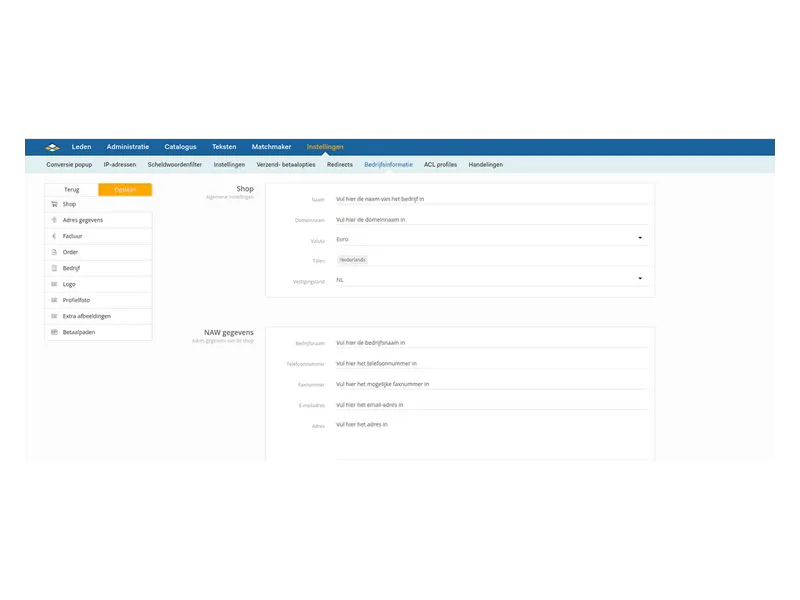This screenshot has height=600, width=800.
Task: Open the Catalogus menu
Action: [x=180, y=147]
